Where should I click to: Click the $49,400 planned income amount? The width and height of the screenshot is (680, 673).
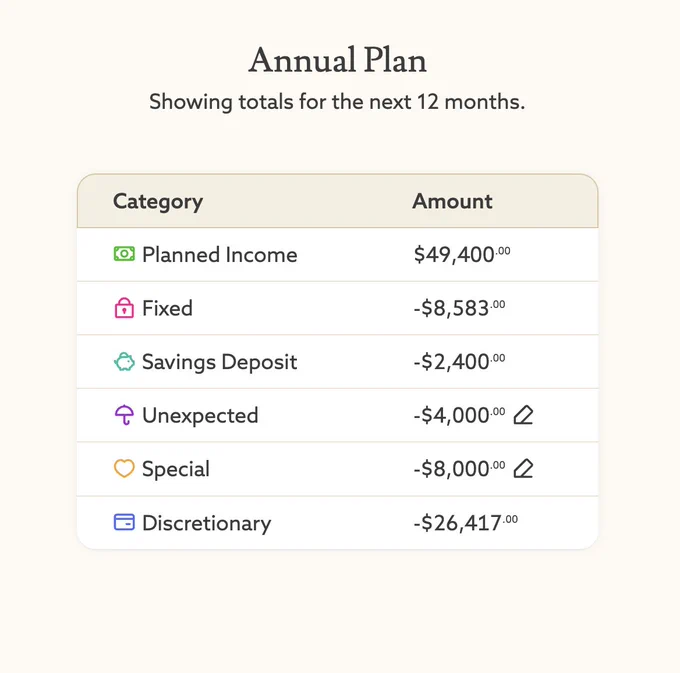click(462, 255)
